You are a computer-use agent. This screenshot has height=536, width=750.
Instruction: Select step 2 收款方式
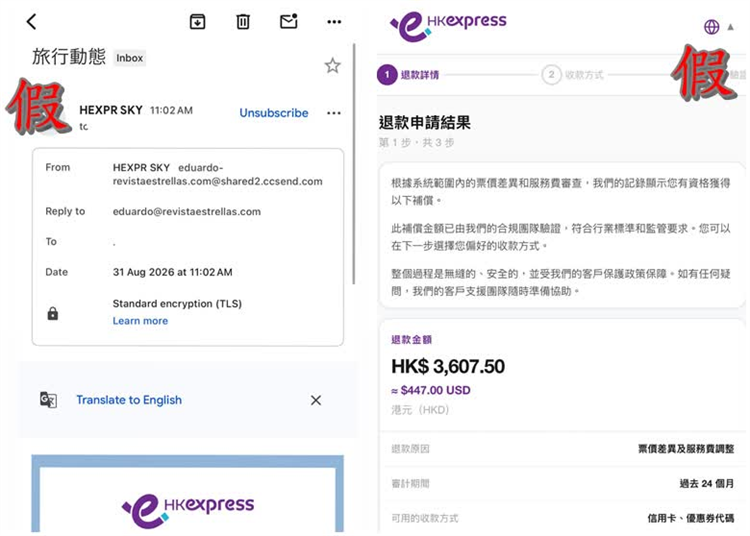point(573,75)
